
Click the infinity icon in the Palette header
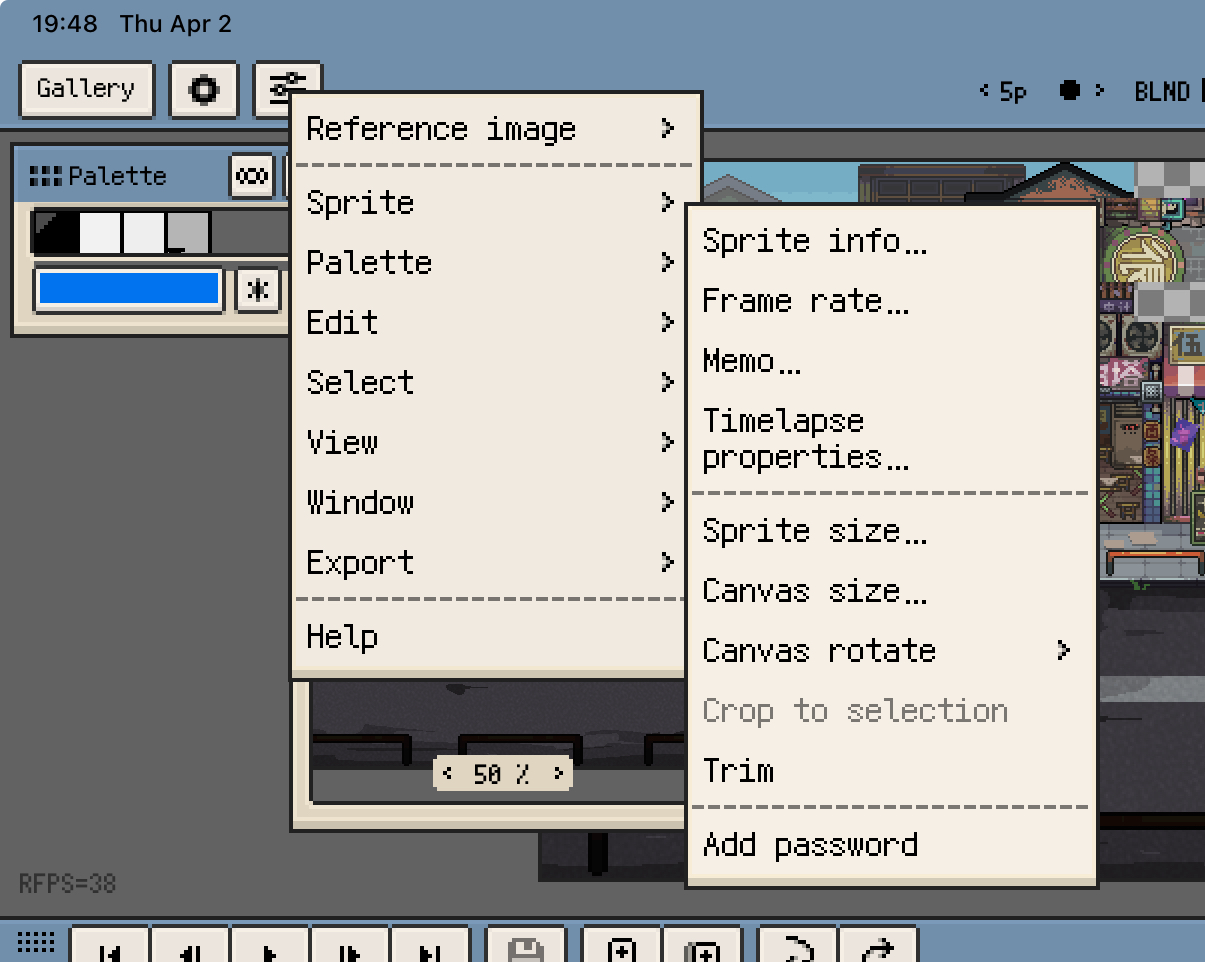click(x=251, y=177)
